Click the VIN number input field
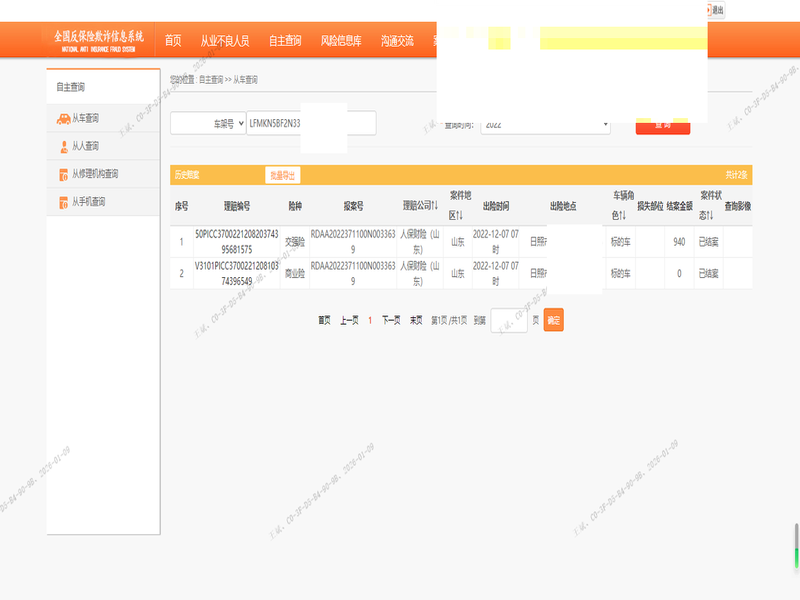Image resolution: width=800 pixels, height=600 pixels. pos(310,123)
